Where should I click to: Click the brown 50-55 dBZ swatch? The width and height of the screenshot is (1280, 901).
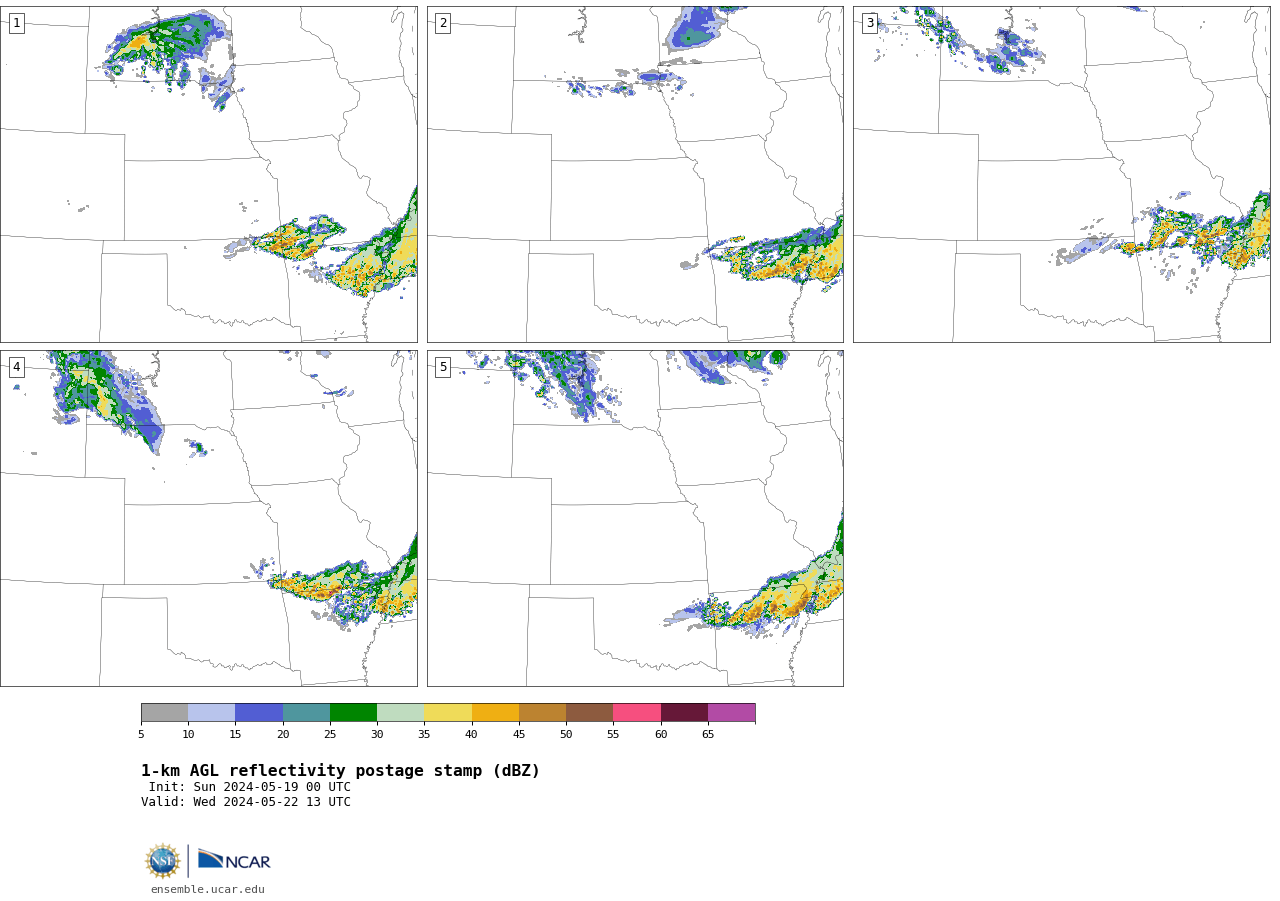click(x=590, y=713)
